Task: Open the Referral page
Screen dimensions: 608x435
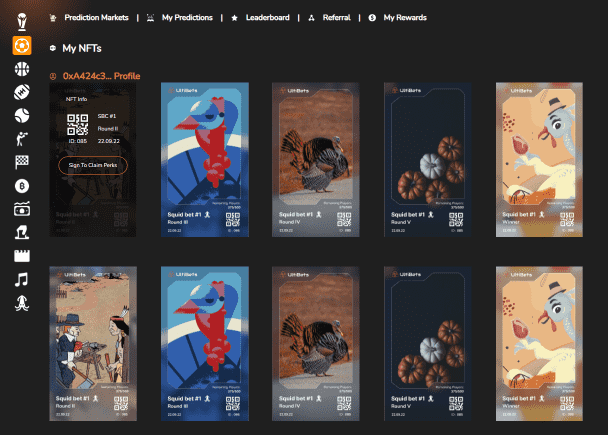Action: (337, 17)
